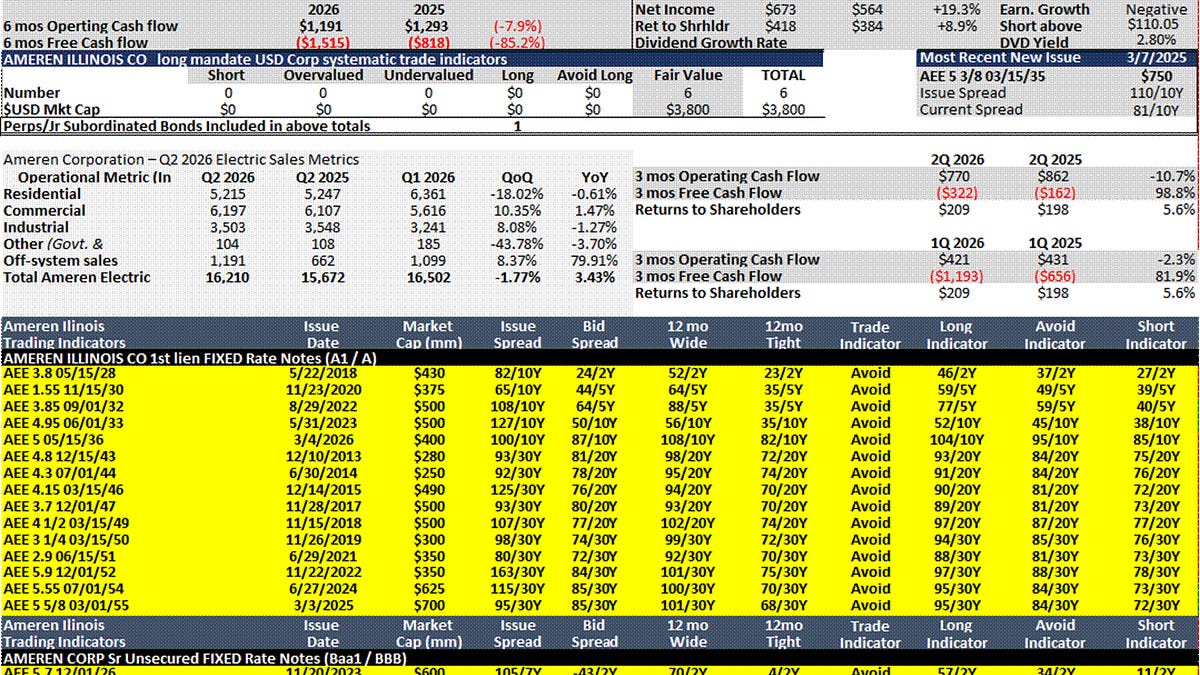Click the 'Commercial' metric row label
The width and height of the screenshot is (1200, 675).
(44, 211)
